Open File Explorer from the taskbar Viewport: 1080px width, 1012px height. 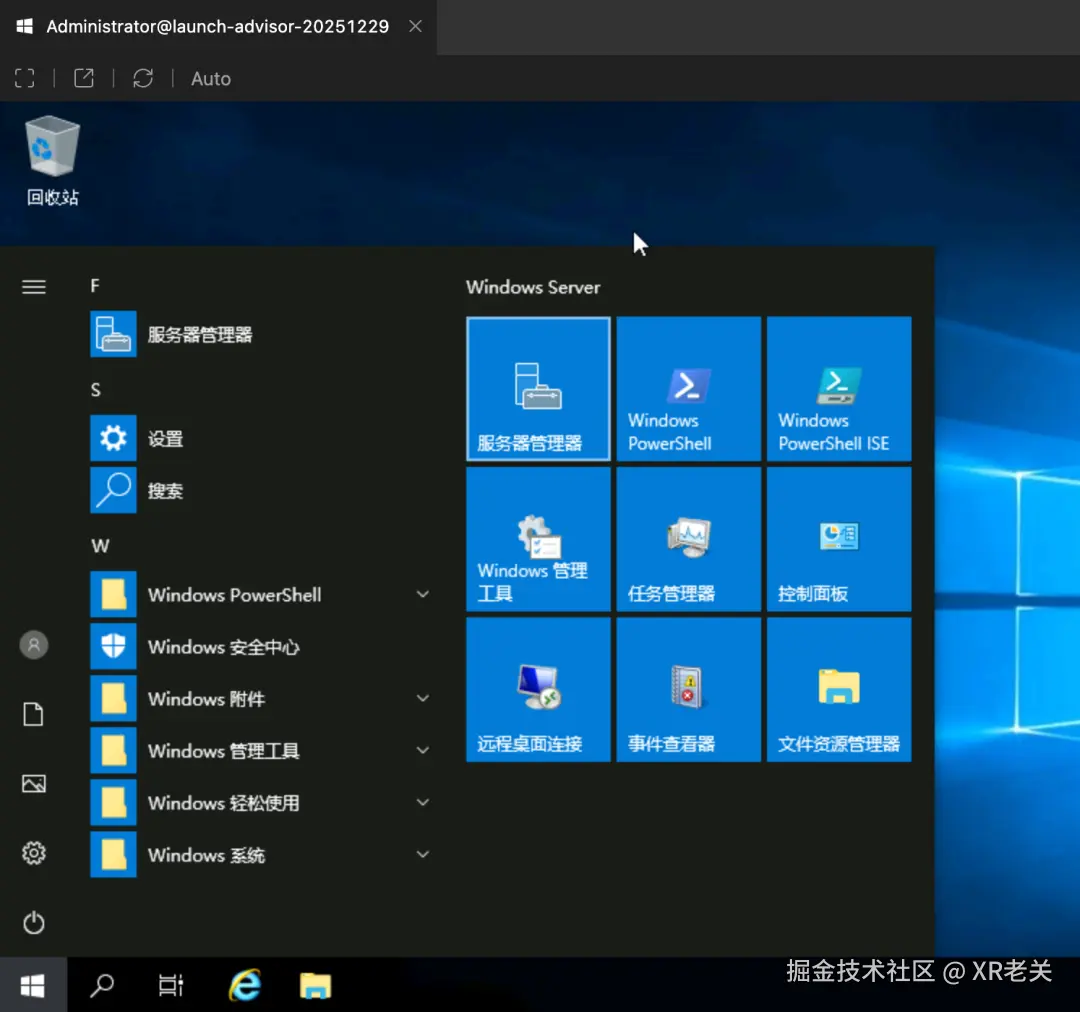(x=315, y=985)
